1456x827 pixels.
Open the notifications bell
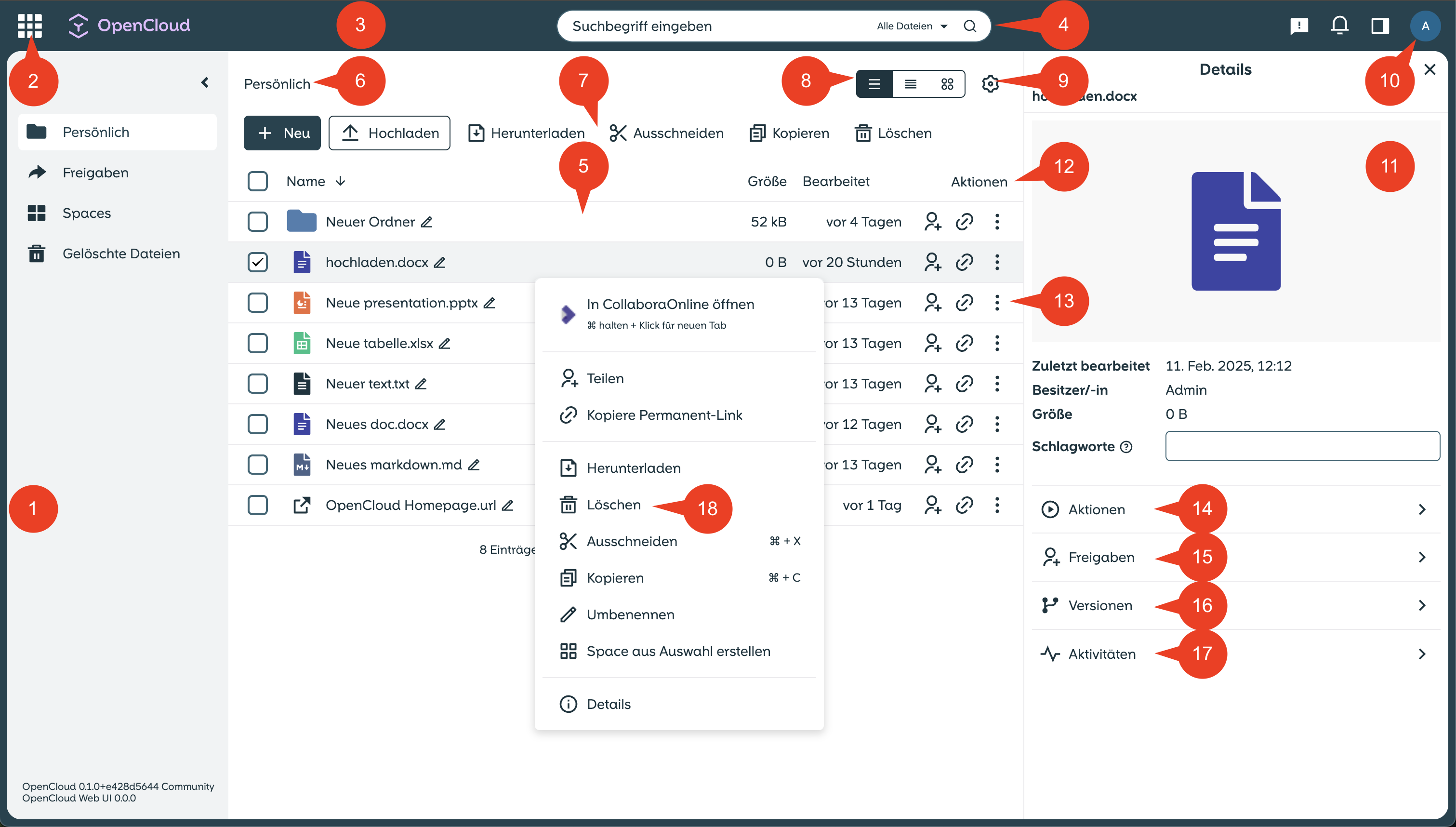click(x=1339, y=26)
